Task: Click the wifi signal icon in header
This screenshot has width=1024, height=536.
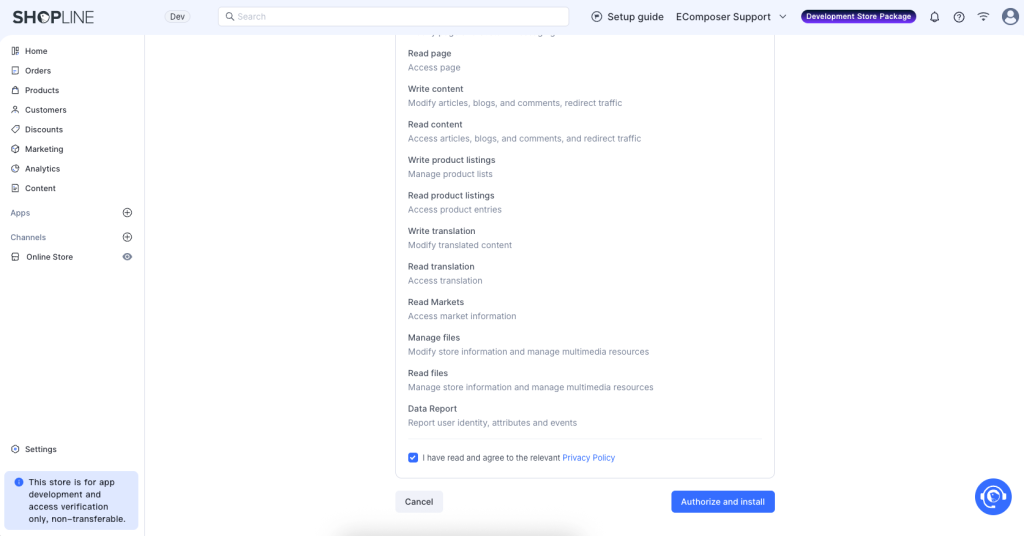Action: click(983, 17)
